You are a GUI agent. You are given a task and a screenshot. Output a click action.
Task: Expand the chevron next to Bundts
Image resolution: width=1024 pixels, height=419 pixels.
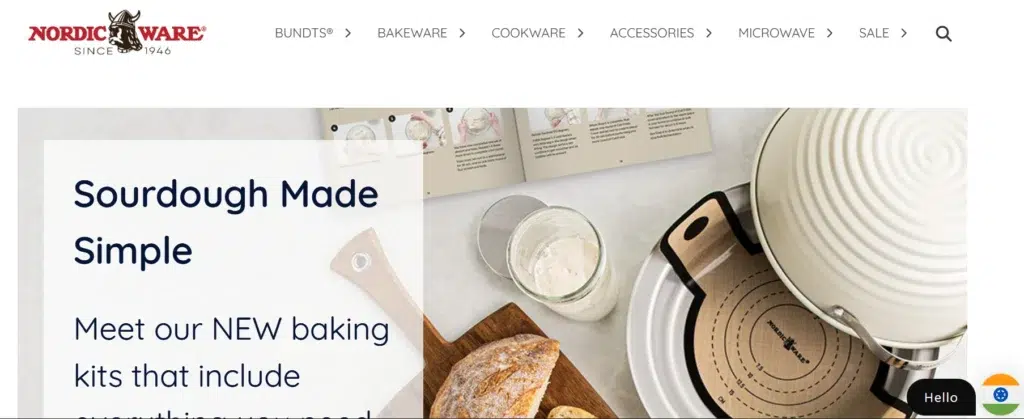[348, 33]
